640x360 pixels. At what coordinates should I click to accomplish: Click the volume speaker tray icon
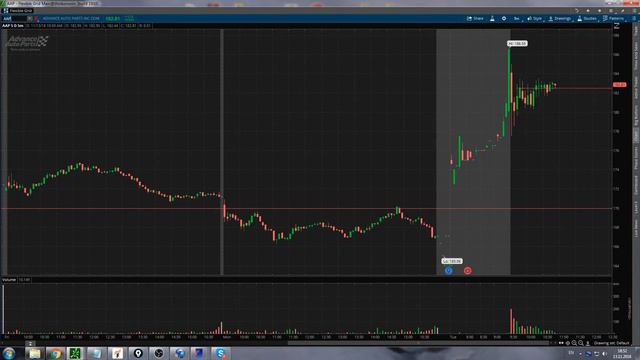point(604,353)
